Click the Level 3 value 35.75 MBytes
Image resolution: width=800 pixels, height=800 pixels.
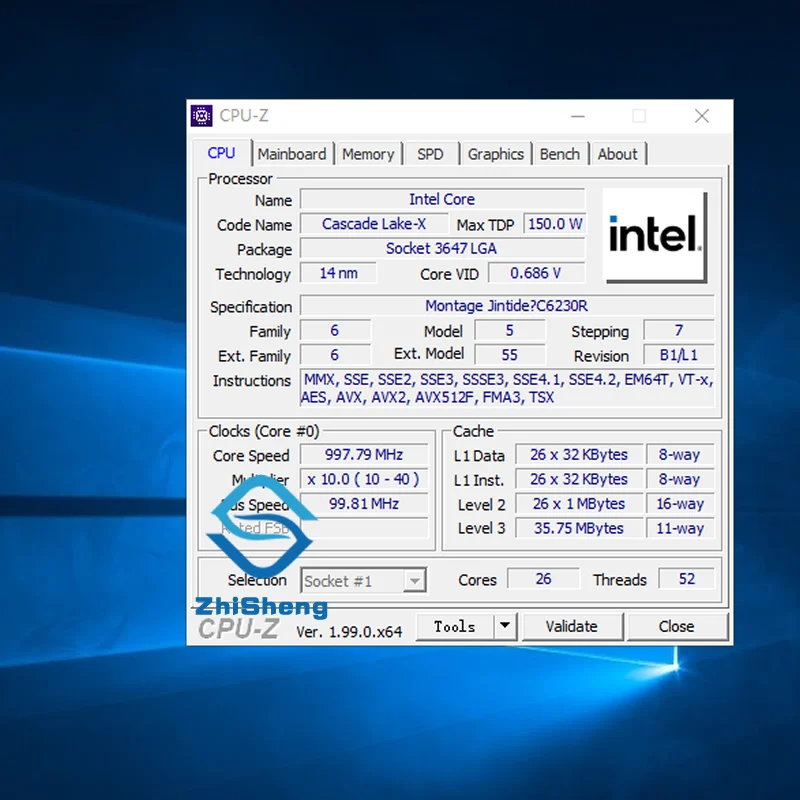(x=579, y=528)
